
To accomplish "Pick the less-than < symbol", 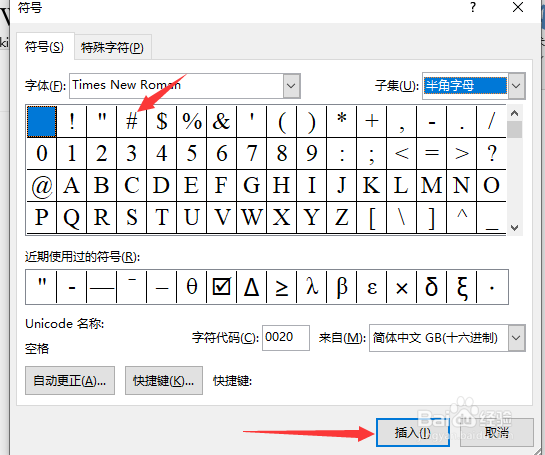I will (401, 154).
